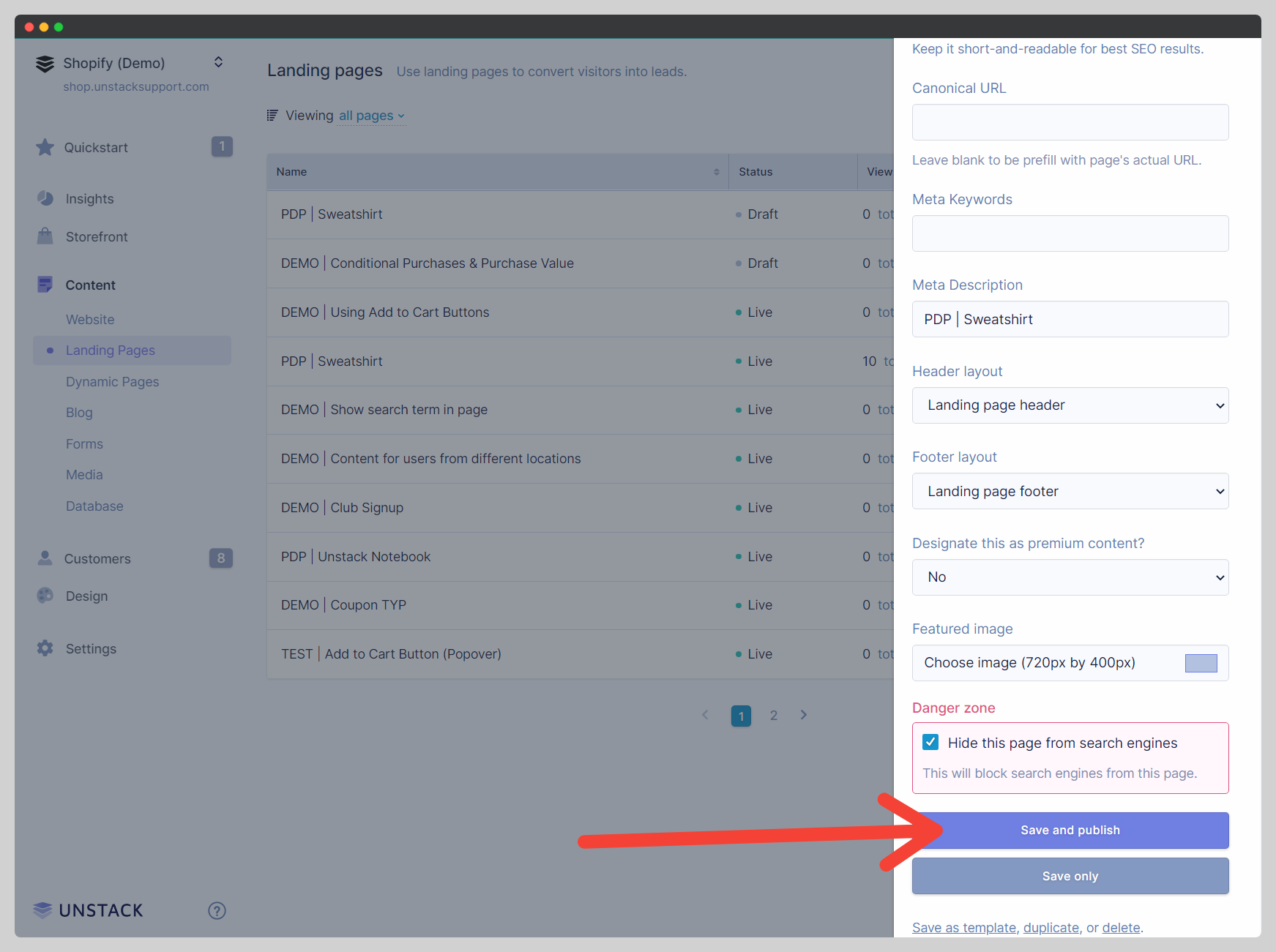The image size is (1276, 952).
Task: Click the Save only button
Action: 1070,876
